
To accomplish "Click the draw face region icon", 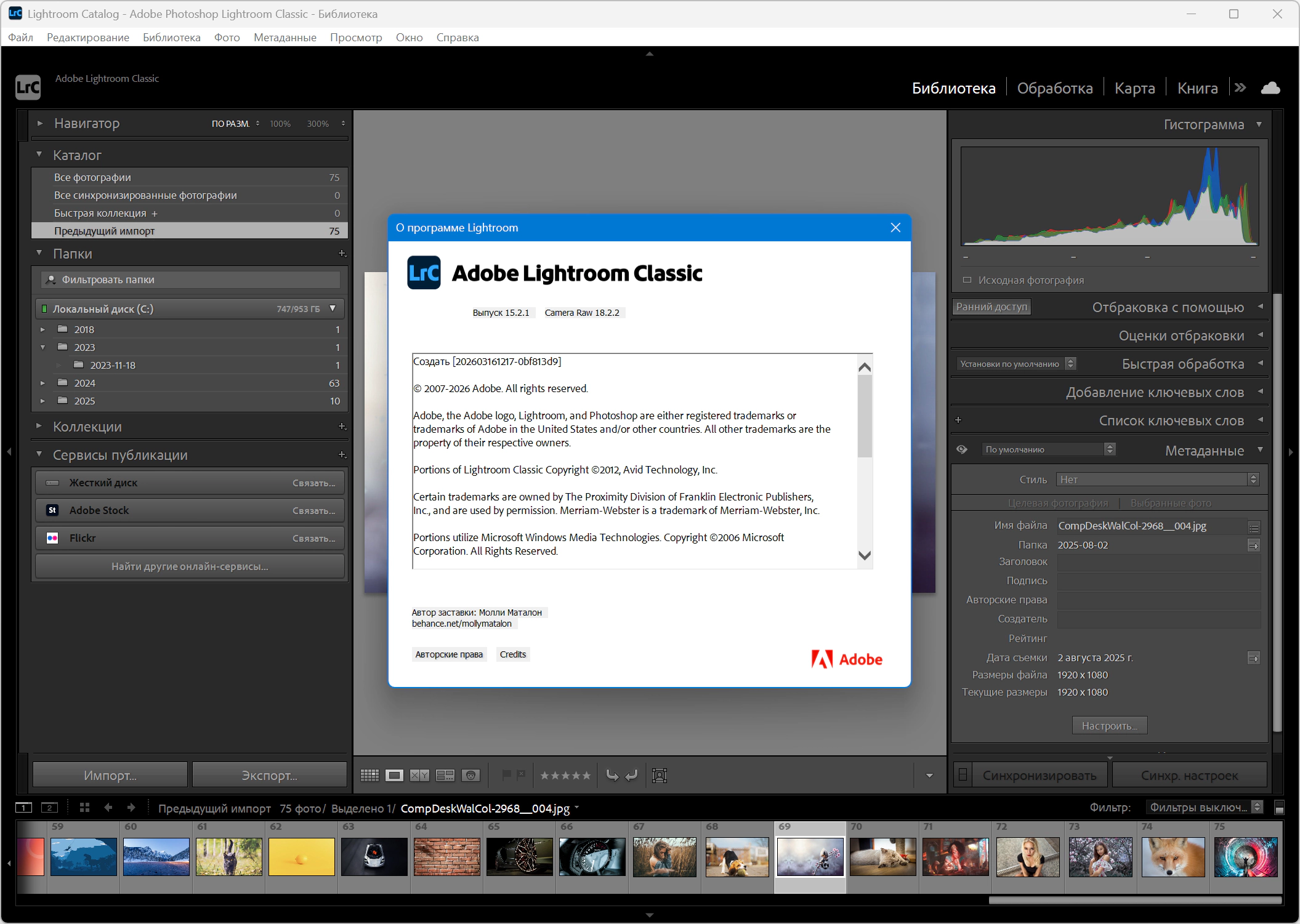I will click(660, 775).
